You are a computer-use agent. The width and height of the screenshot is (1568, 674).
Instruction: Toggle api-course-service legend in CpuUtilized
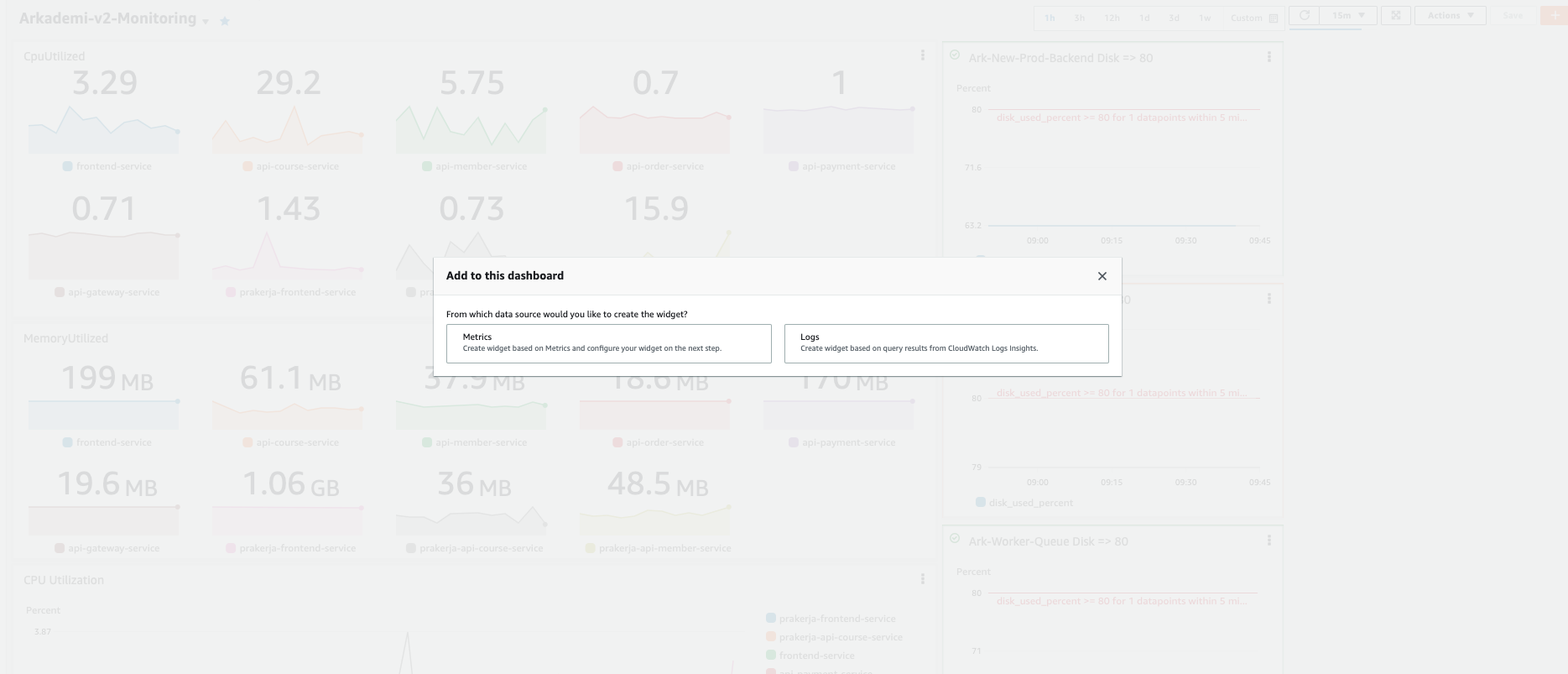(291, 166)
